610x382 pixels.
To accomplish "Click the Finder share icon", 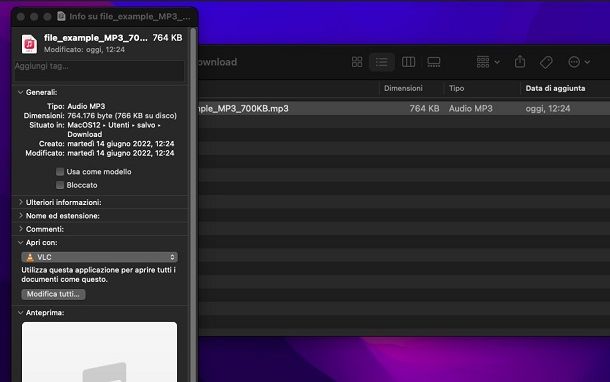I will point(520,61).
